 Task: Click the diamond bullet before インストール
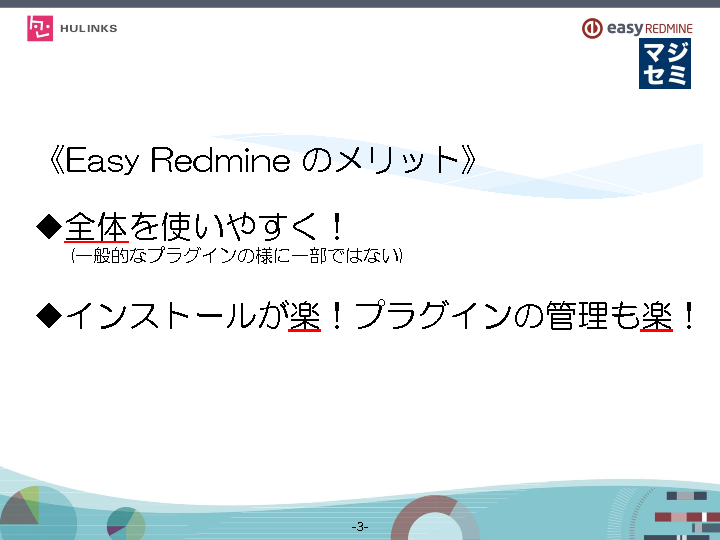pos(49,316)
